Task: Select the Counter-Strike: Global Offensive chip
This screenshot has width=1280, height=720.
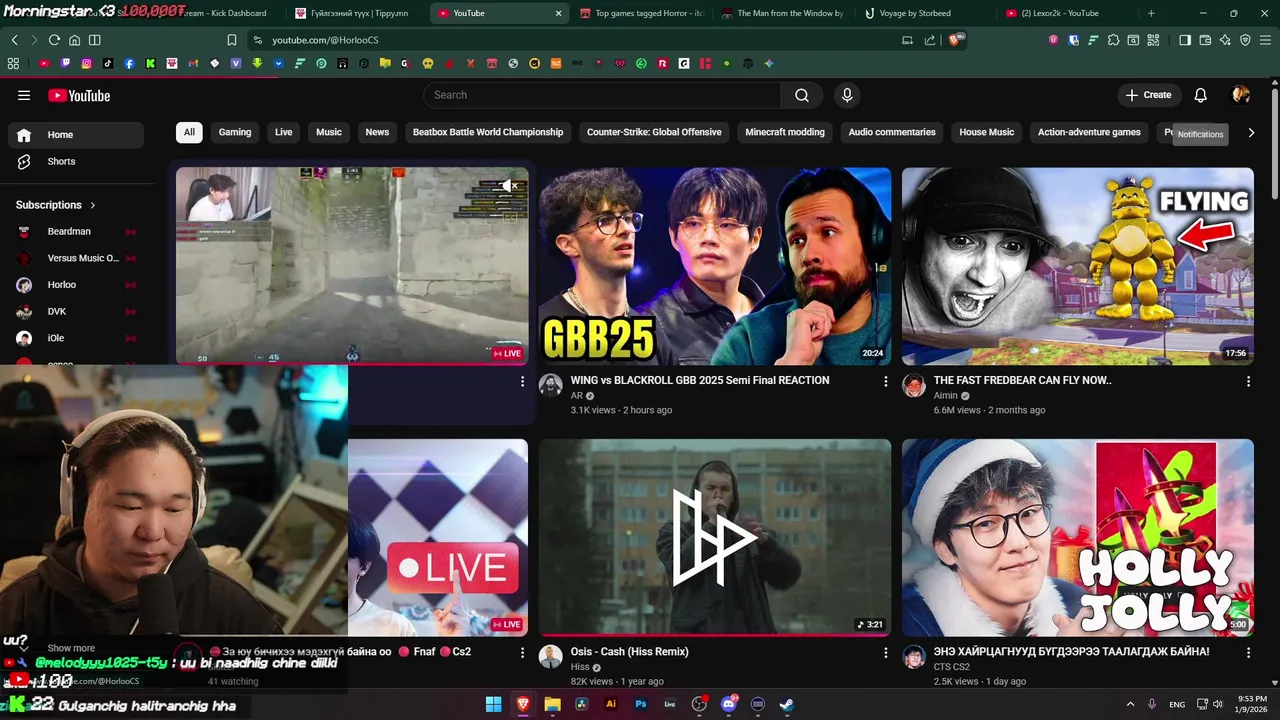Action: 654,132
